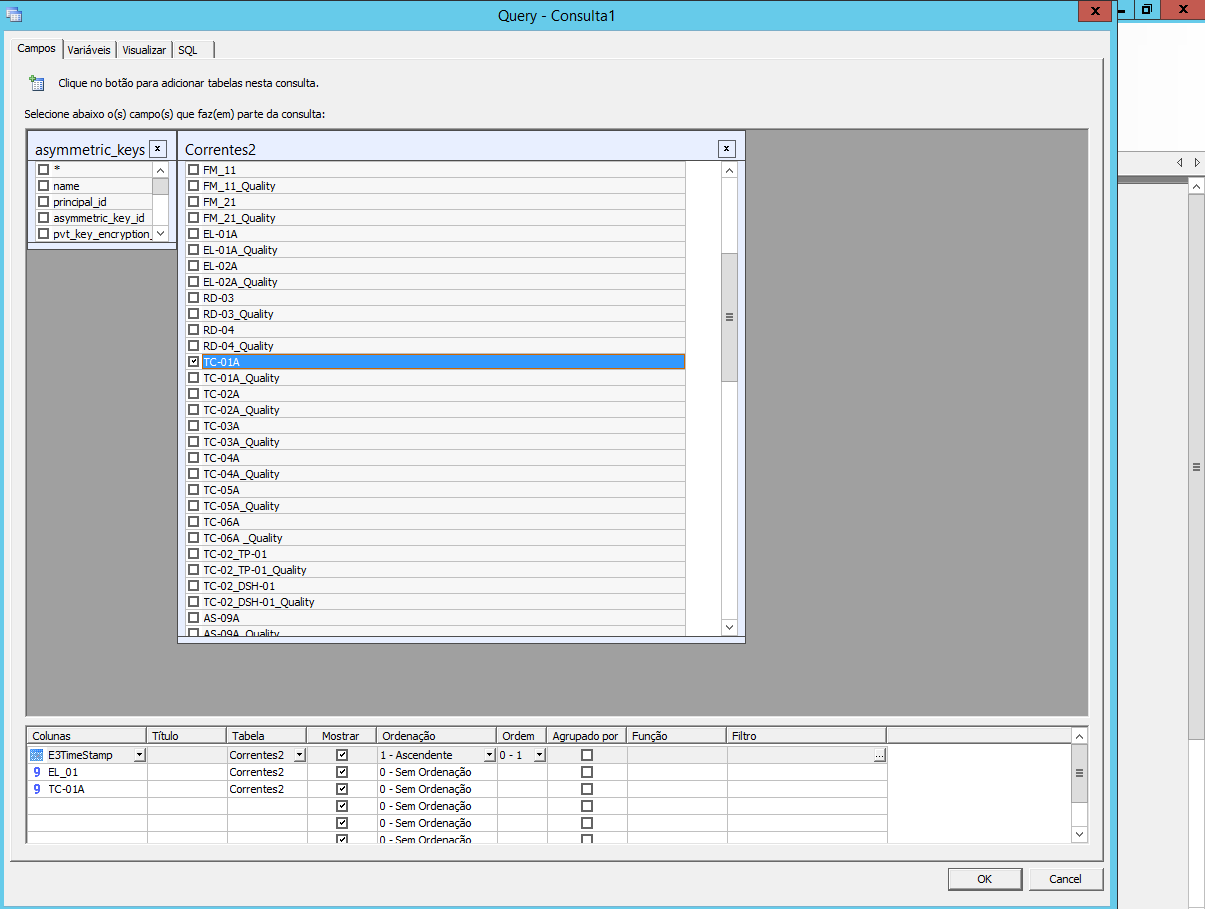Screen dimensions: 1205x909
Task: Click the Query window title bar icon
Action: (14, 14)
